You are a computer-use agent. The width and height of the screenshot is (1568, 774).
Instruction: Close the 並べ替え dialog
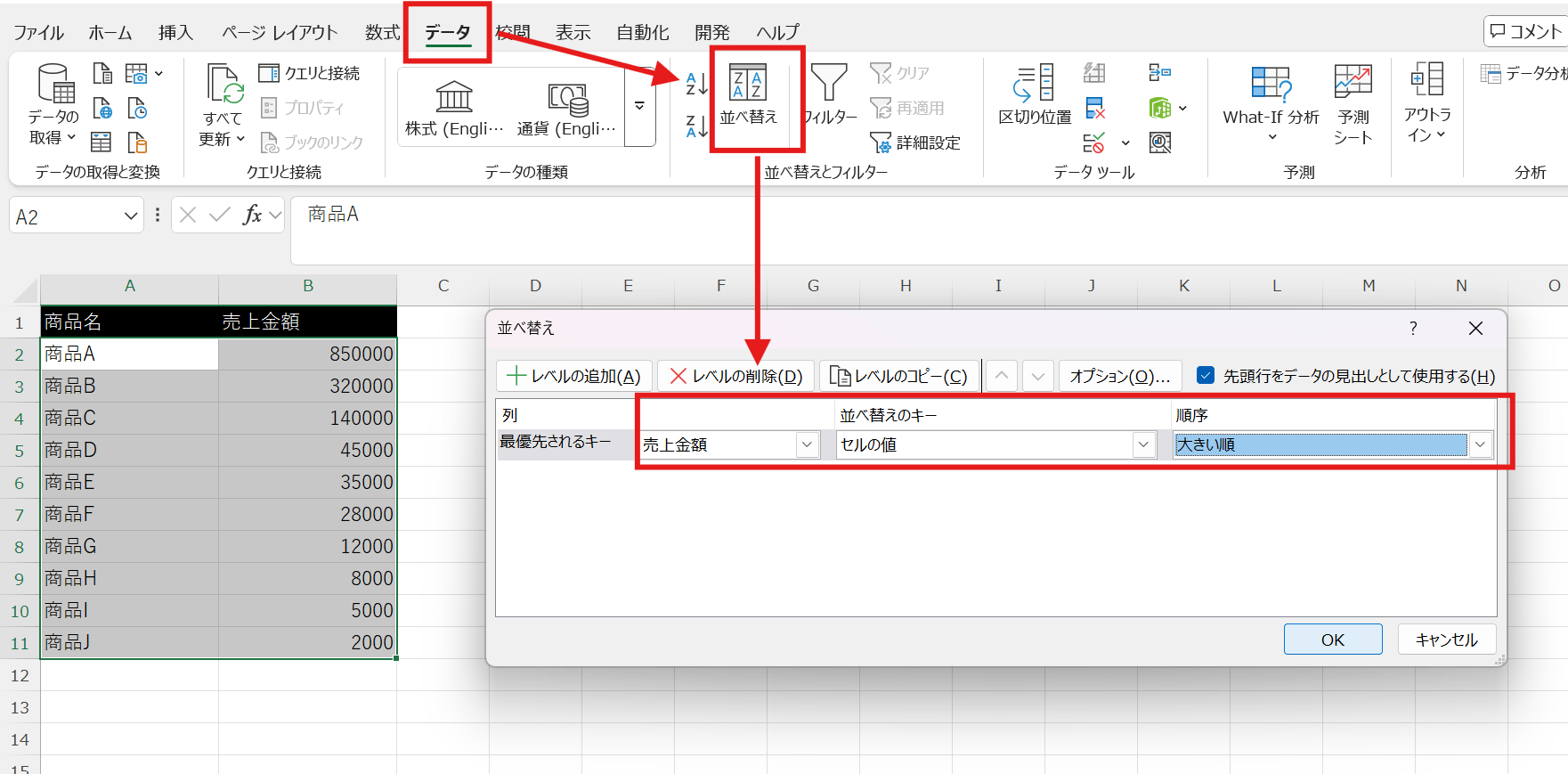click(x=1475, y=329)
